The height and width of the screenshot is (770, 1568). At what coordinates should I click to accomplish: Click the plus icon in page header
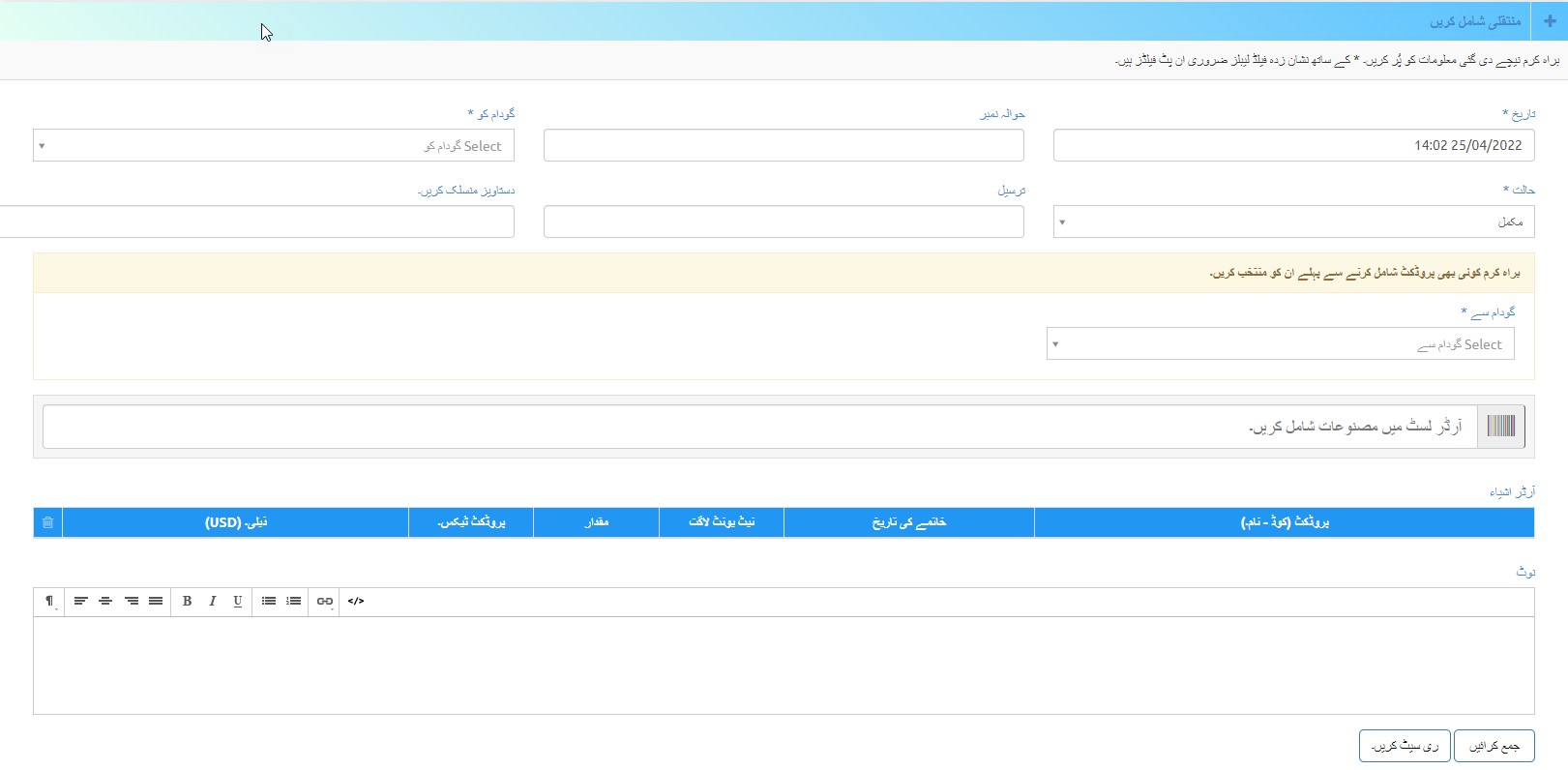click(1550, 21)
